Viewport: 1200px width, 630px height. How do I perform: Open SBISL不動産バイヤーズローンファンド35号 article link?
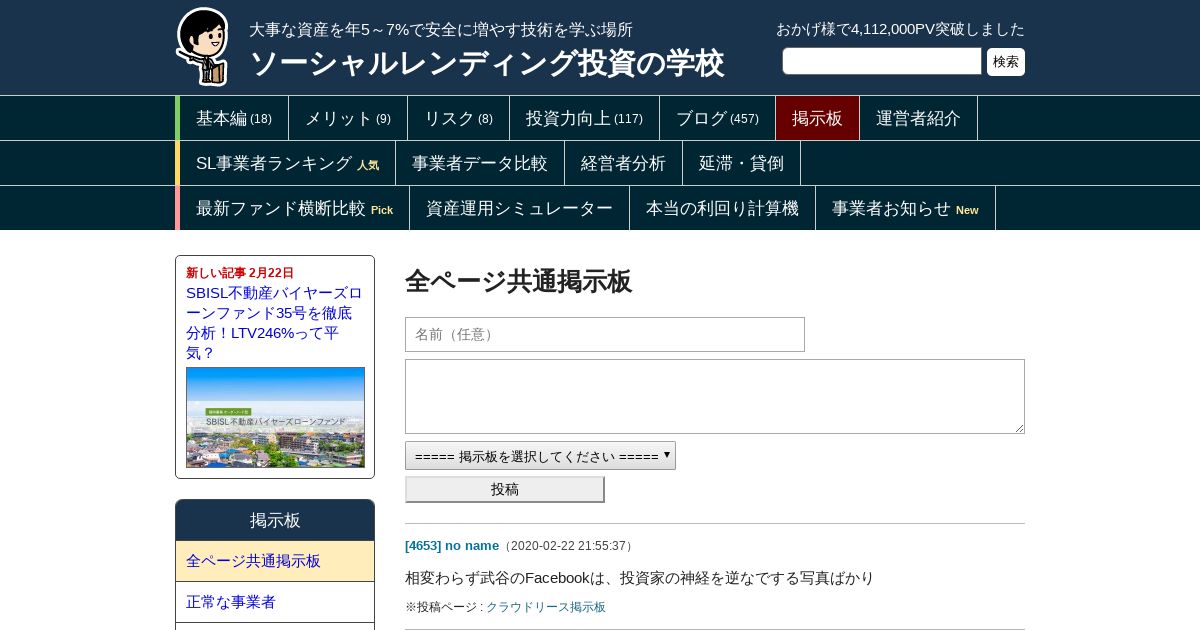[x=274, y=323]
